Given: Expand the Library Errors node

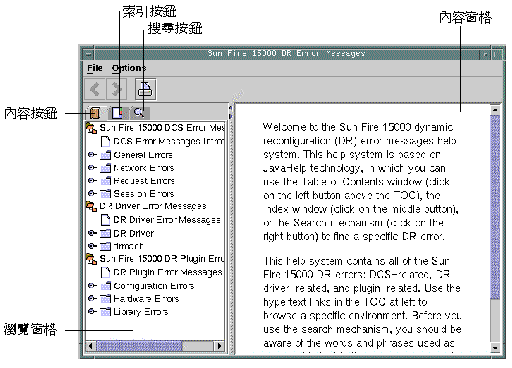Looking at the screenshot, I should point(92,312).
